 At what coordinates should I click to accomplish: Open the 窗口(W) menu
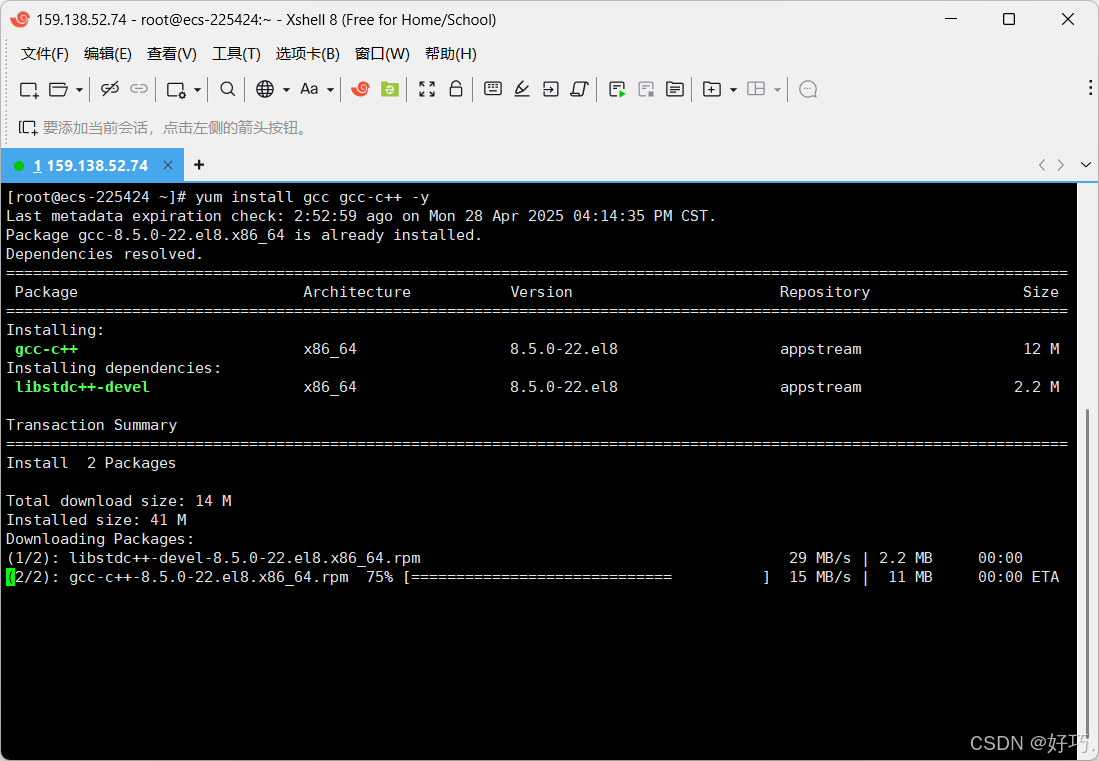click(x=382, y=54)
